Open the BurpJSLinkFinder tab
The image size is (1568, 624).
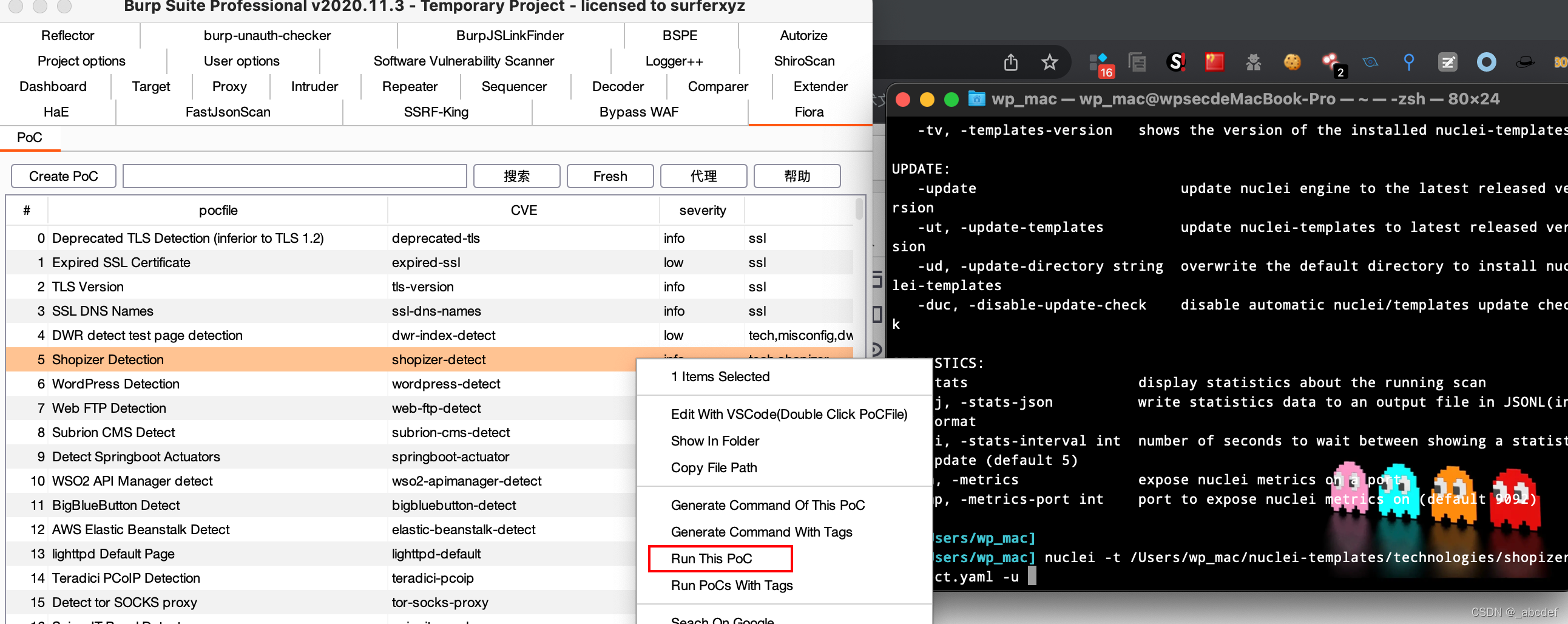click(510, 35)
